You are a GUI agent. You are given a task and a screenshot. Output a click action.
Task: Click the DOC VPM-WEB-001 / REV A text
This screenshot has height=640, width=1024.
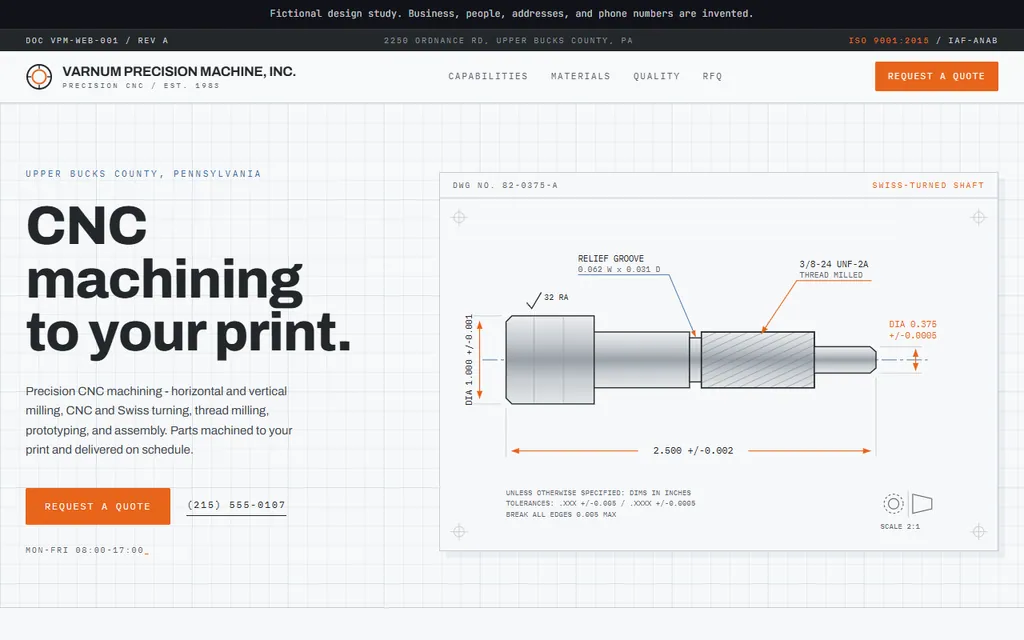97,40
